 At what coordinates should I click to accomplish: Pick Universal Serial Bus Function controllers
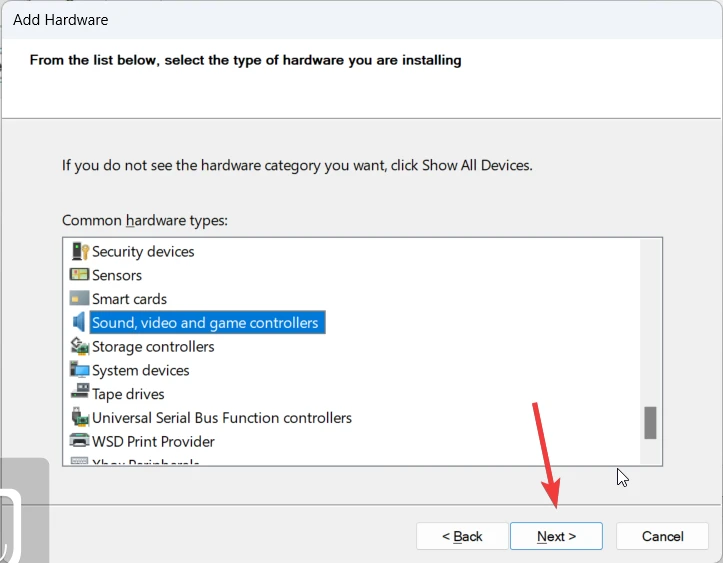[x=222, y=418]
